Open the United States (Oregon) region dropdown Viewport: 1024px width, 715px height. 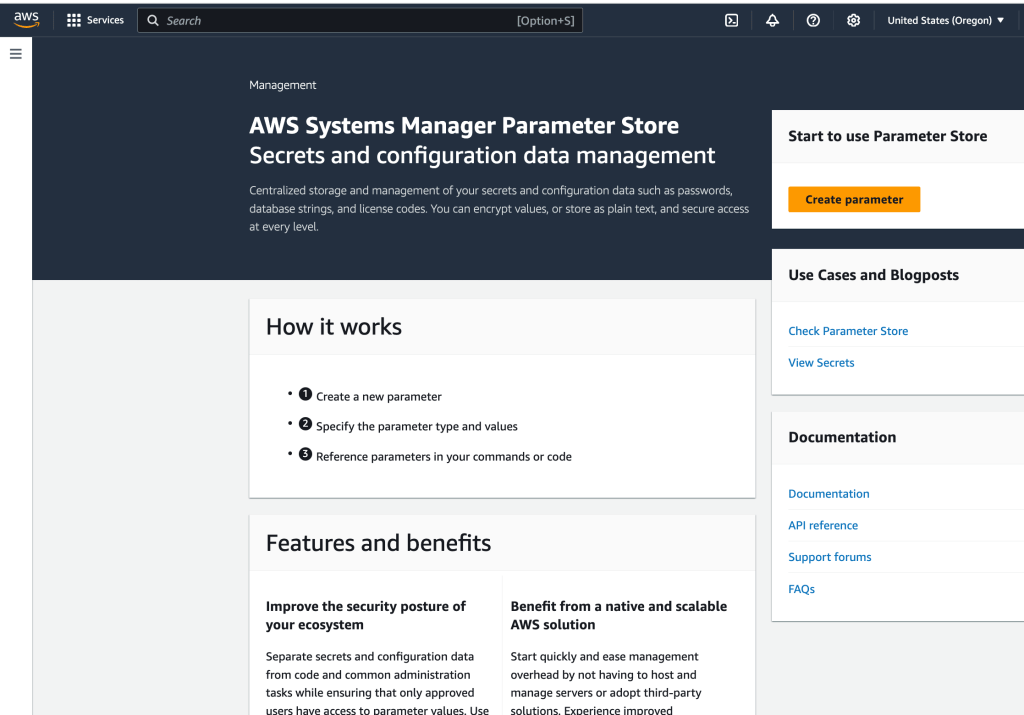[x=945, y=20]
